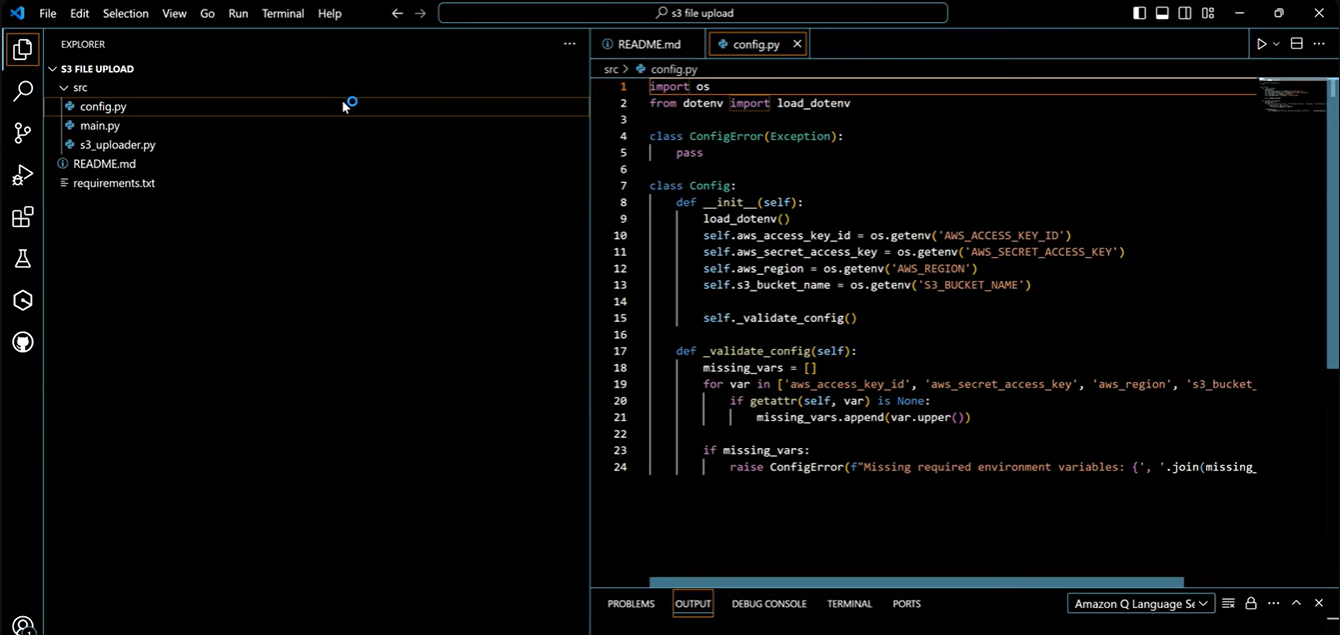Open README.md in the Explorer tree

coord(316,164)
